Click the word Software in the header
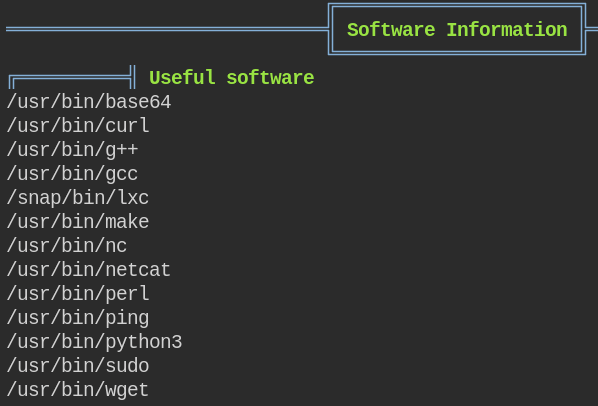The height and width of the screenshot is (406, 598). pyautogui.click(x=391, y=30)
